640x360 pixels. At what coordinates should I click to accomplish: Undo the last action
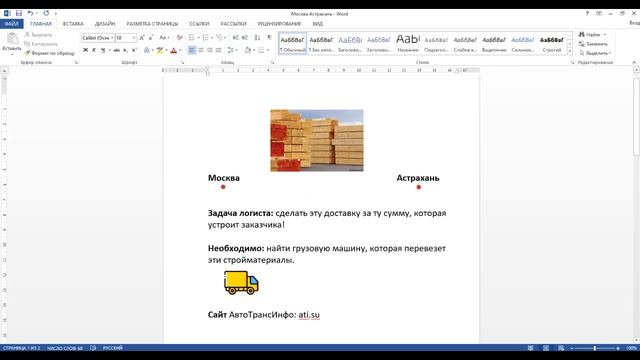(30, 13)
